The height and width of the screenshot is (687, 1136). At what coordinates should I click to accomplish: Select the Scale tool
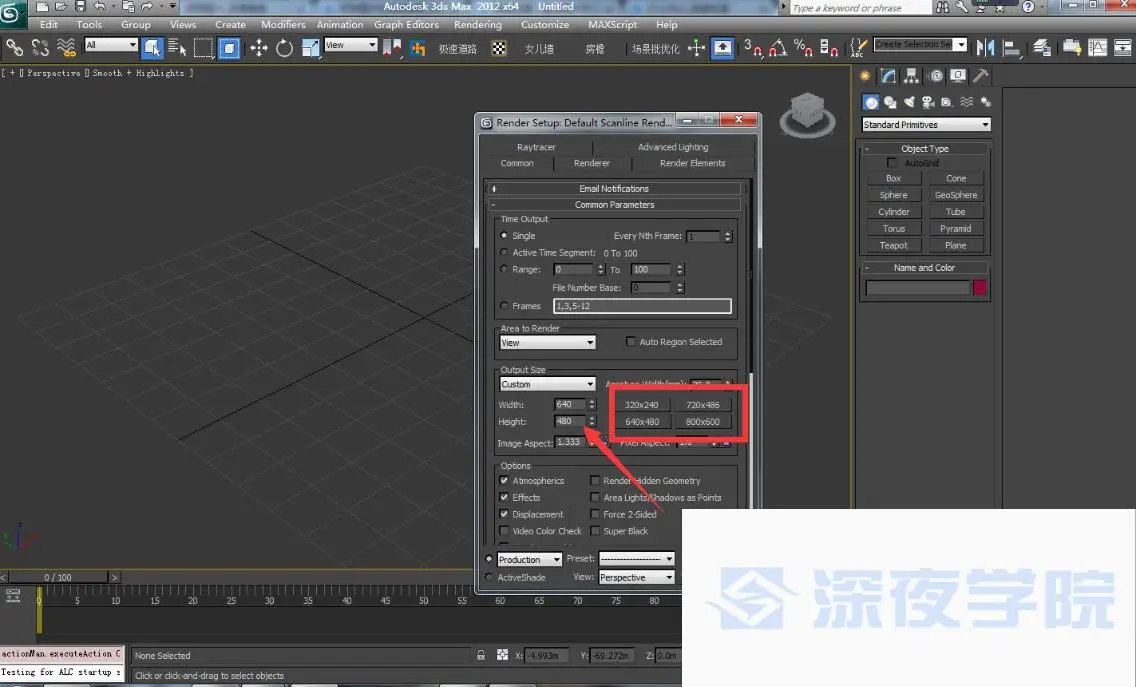coord(310,48)
